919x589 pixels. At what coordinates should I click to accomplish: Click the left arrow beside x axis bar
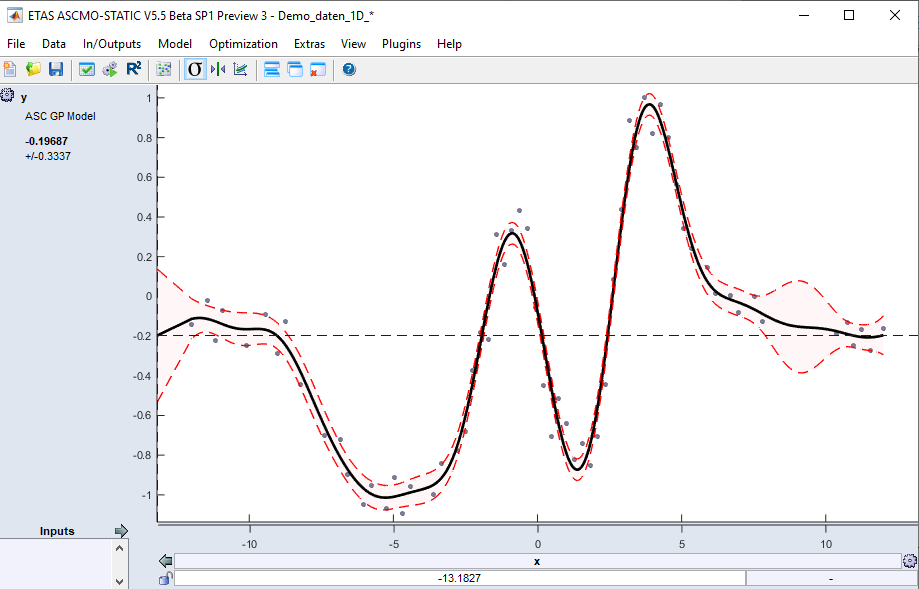click(x=166, y=561)
